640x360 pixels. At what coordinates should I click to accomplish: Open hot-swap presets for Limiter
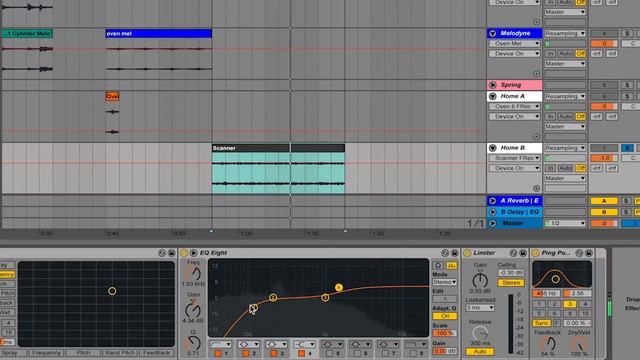tap(513, 253)
